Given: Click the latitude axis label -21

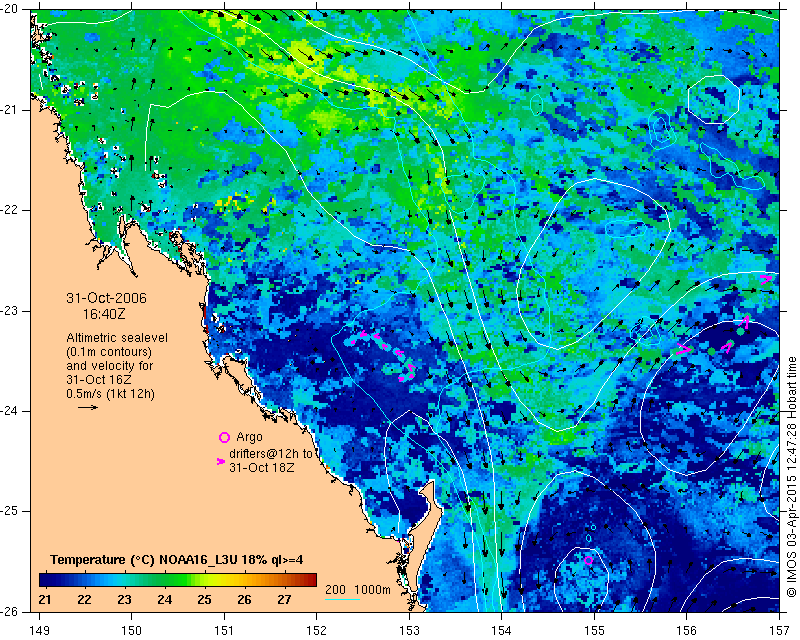Looking at the screenshot, I should click(9, 110).
